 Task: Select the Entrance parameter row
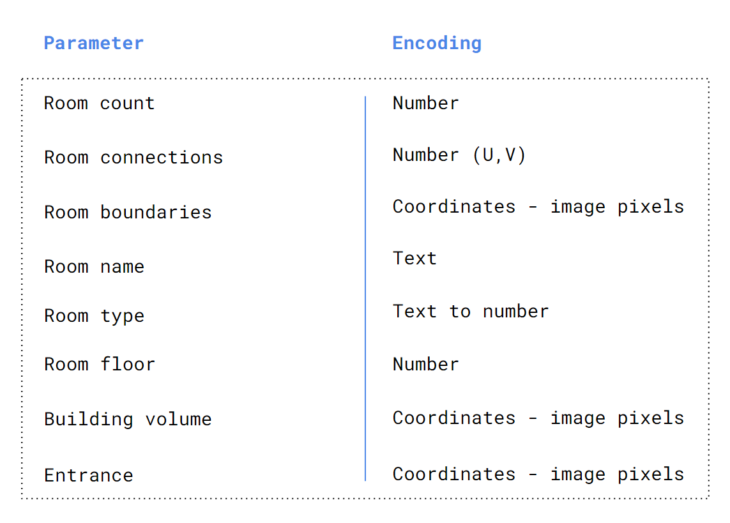pyautogui.click(x=88, y=475)
